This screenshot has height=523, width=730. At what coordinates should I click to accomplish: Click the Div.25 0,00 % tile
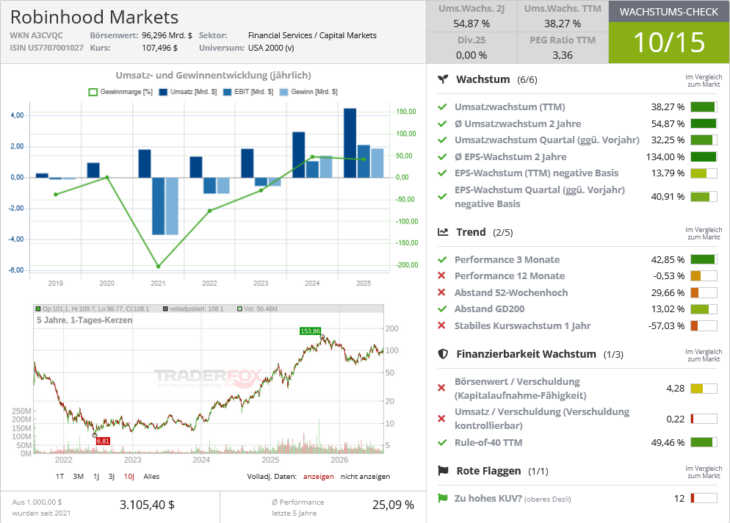[472, 48]
